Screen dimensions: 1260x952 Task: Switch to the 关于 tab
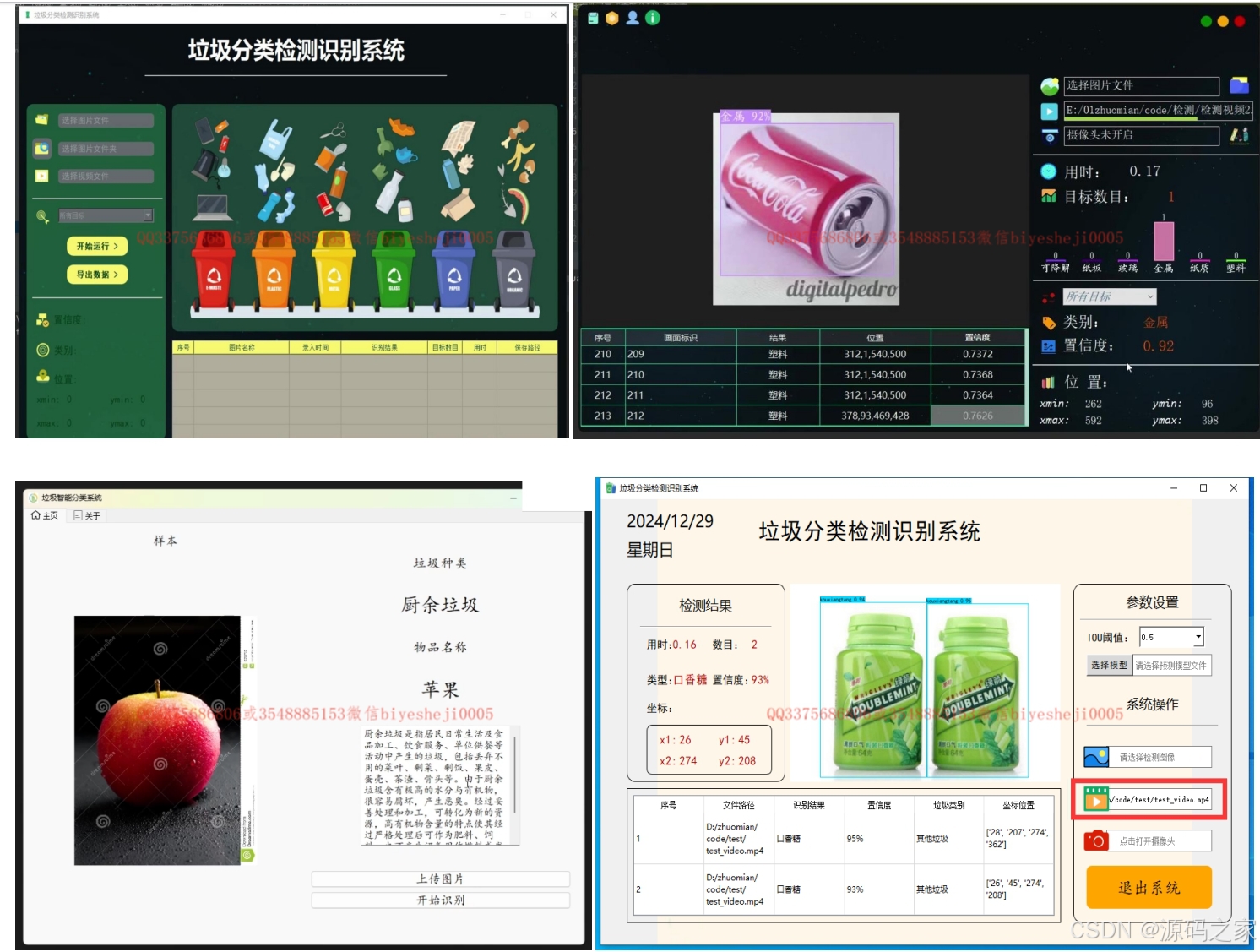tap(87, 514)
